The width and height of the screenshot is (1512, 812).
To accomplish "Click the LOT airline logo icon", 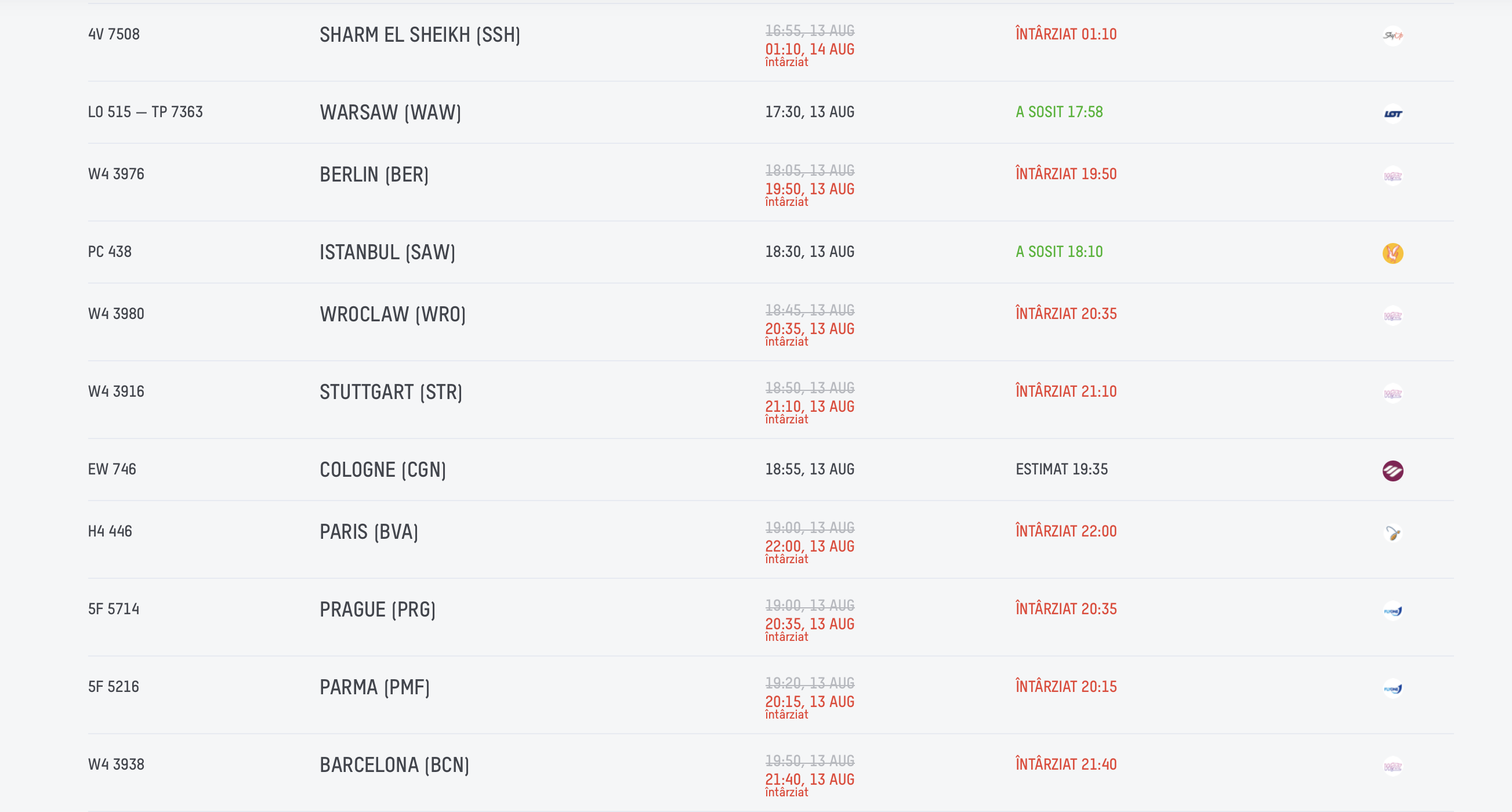I will coord(1393,113).
